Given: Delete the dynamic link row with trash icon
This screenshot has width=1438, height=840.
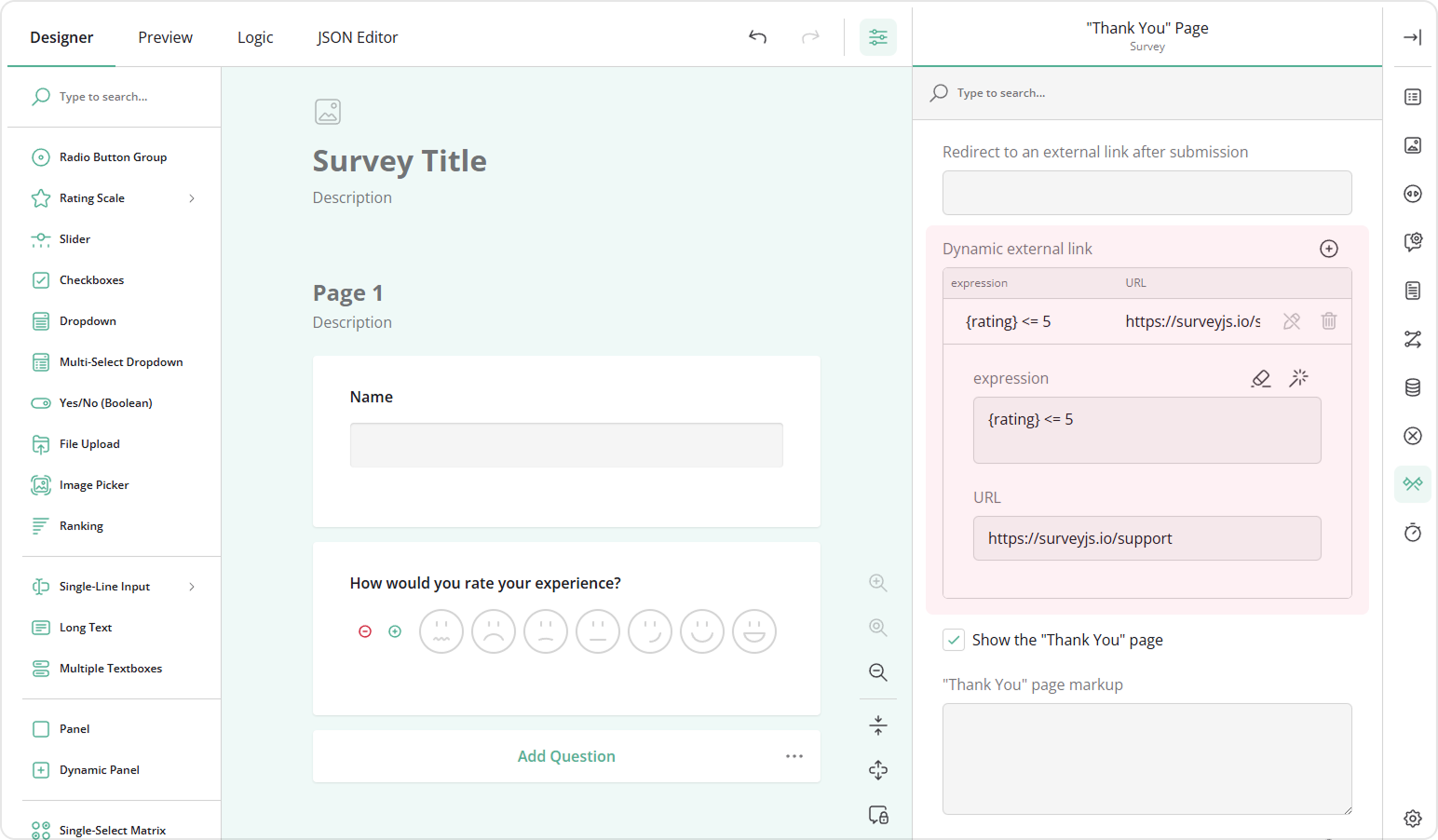Looking at the screenshot, I should point(1329,321).
